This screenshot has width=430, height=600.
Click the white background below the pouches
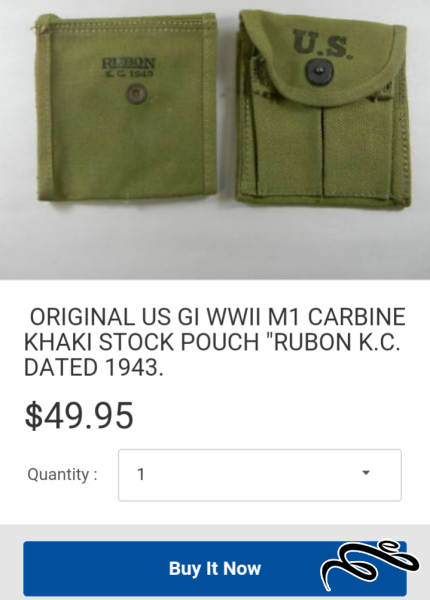click(x=215, y=245)
